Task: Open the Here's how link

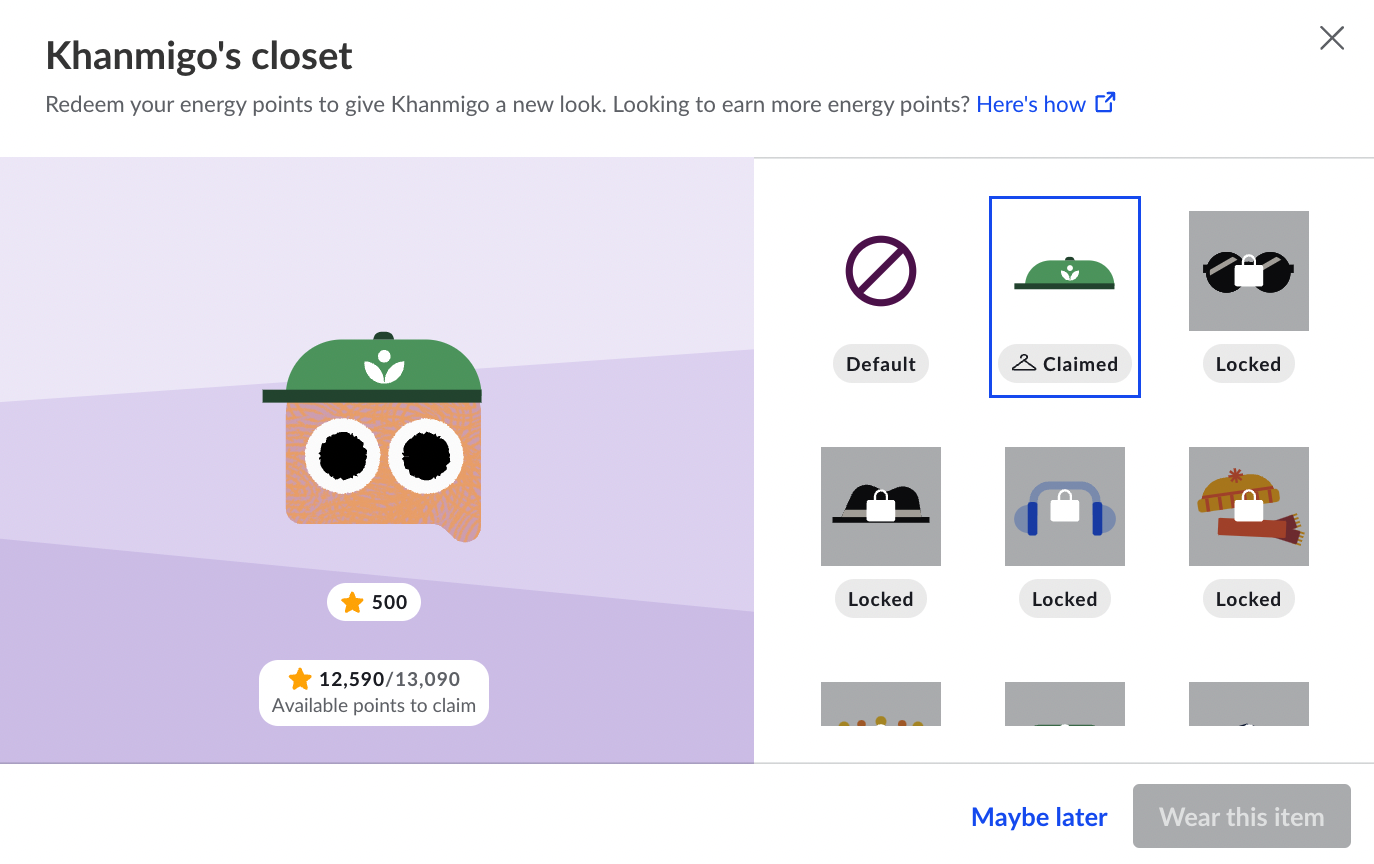Action: pos(1031,104)
